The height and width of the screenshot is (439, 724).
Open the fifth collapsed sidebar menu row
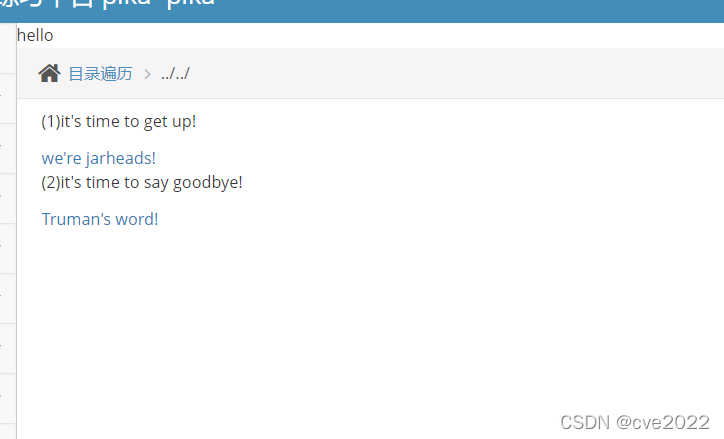pyautogui.click(x=7, y=298)
